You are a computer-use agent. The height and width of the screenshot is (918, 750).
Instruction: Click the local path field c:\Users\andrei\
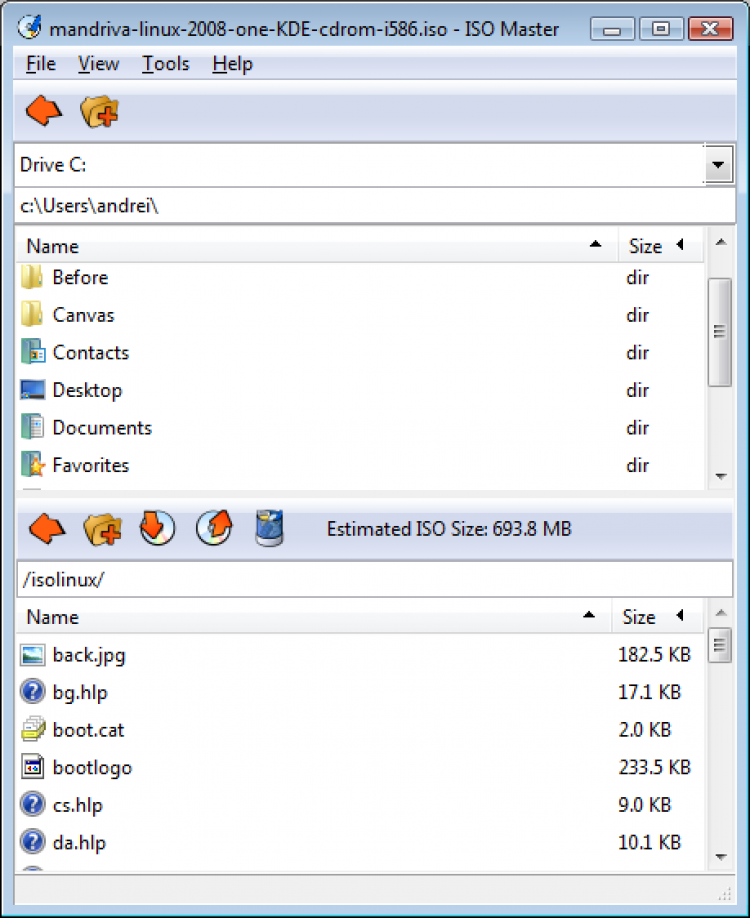[x=374, y=206]
